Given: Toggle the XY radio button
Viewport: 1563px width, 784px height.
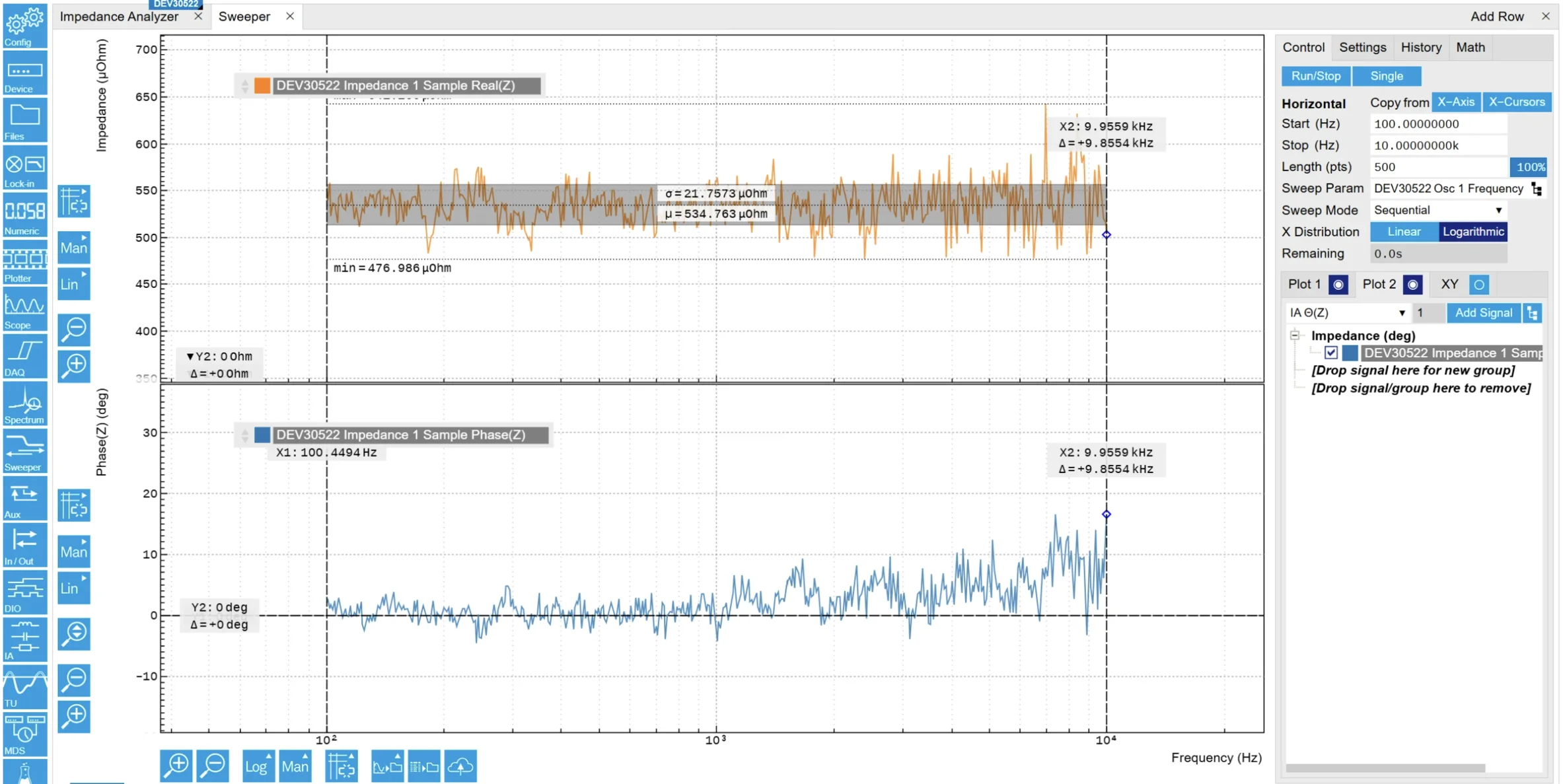Looking at the screenshot, I should pos(1479,285).
